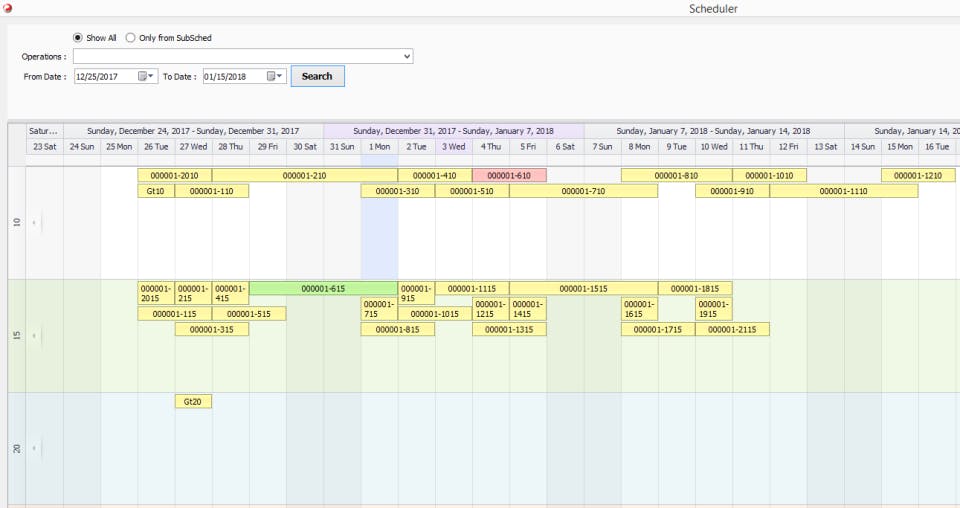Select appointment 000001-510
The image size is (960, 508).
point(472,191)
